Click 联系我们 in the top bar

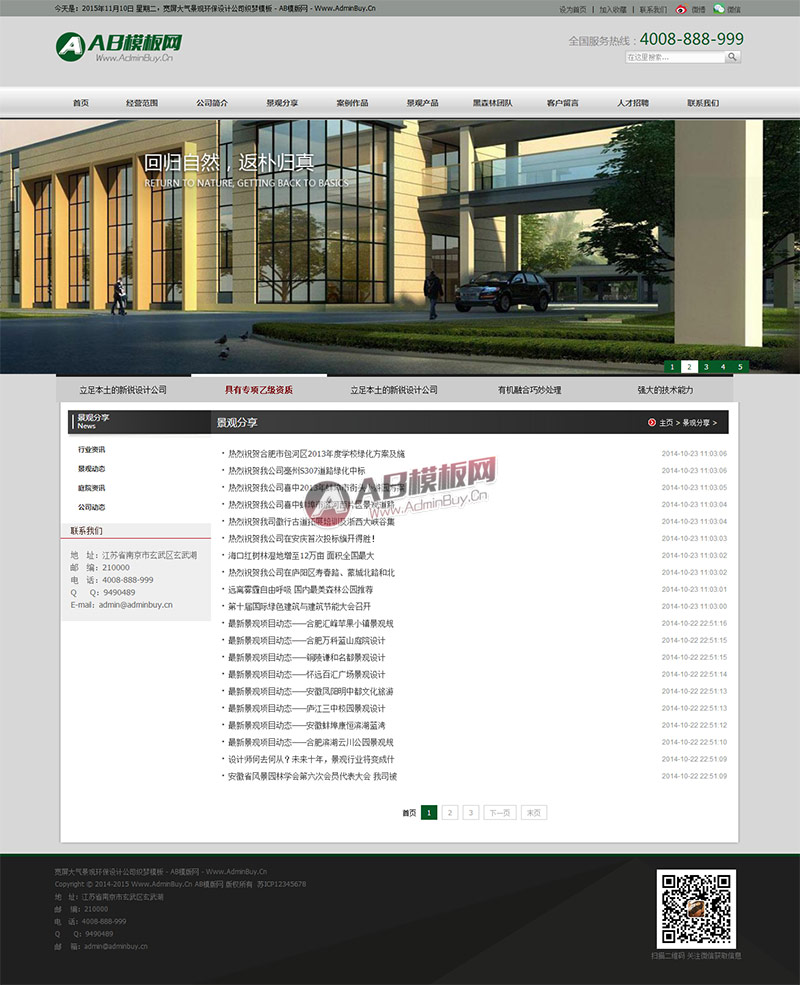point(653,9)
